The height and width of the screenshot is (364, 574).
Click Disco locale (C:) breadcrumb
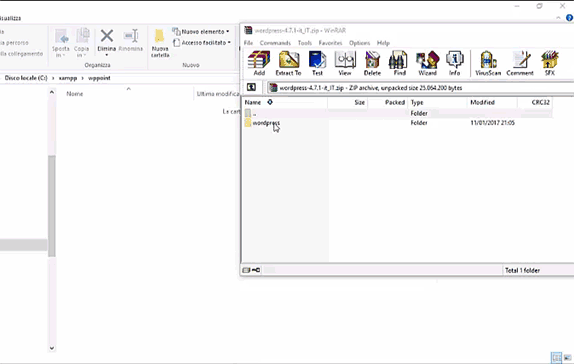(x=26, y=78)
